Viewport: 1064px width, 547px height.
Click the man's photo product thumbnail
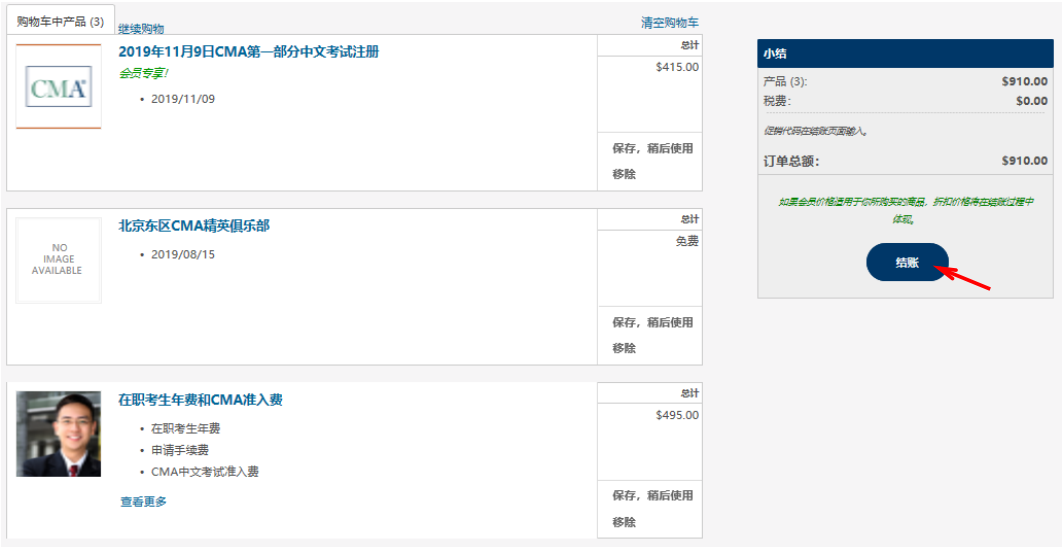(59, 434)
